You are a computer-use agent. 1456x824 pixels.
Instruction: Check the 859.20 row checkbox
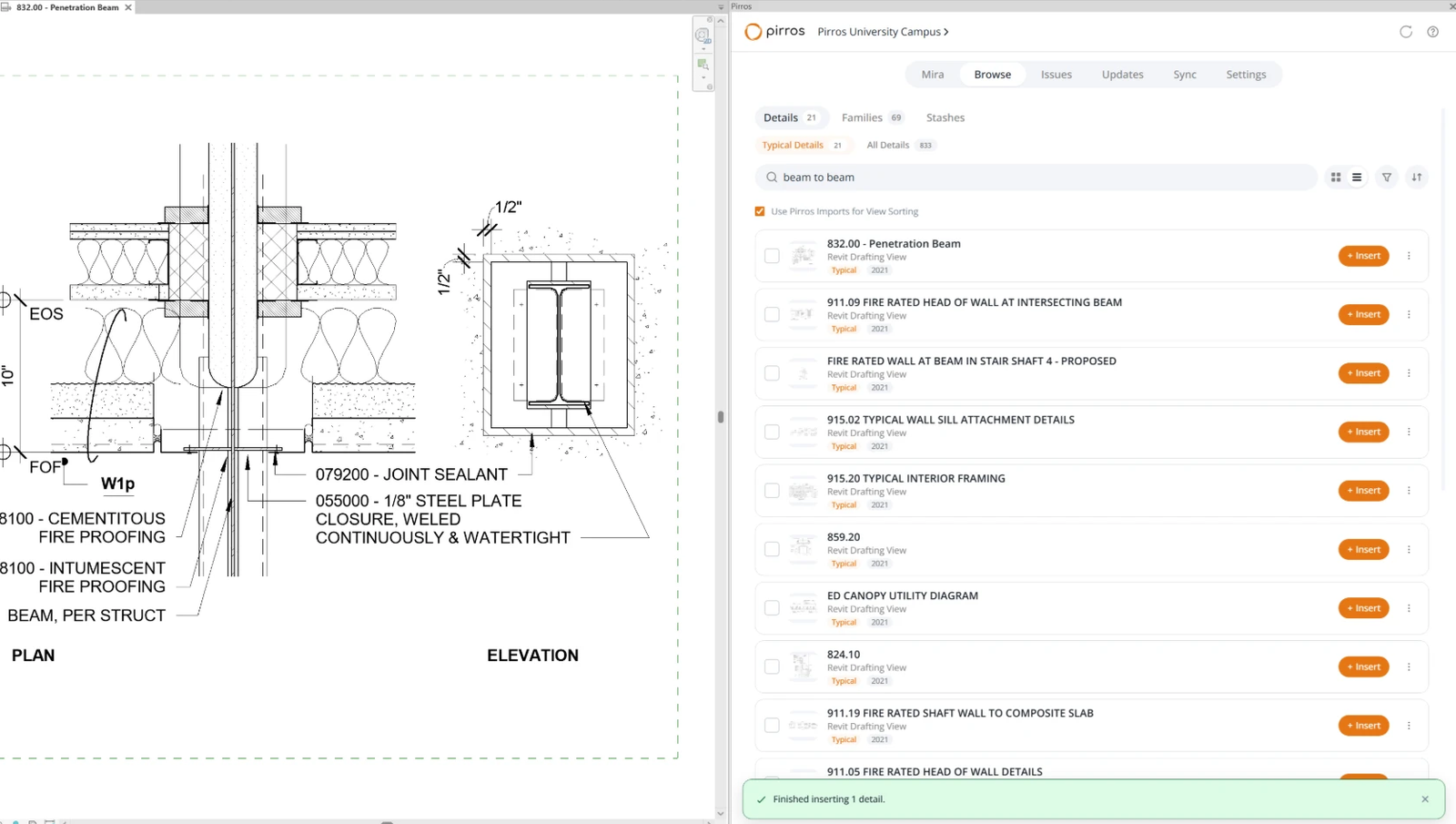coord(772,549)
